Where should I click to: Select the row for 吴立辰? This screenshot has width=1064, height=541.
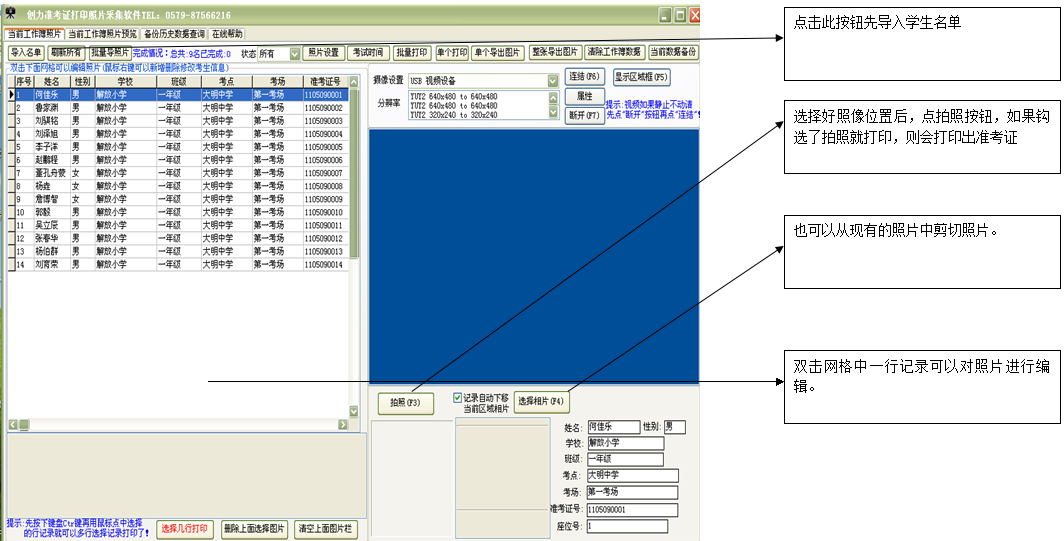178,225
